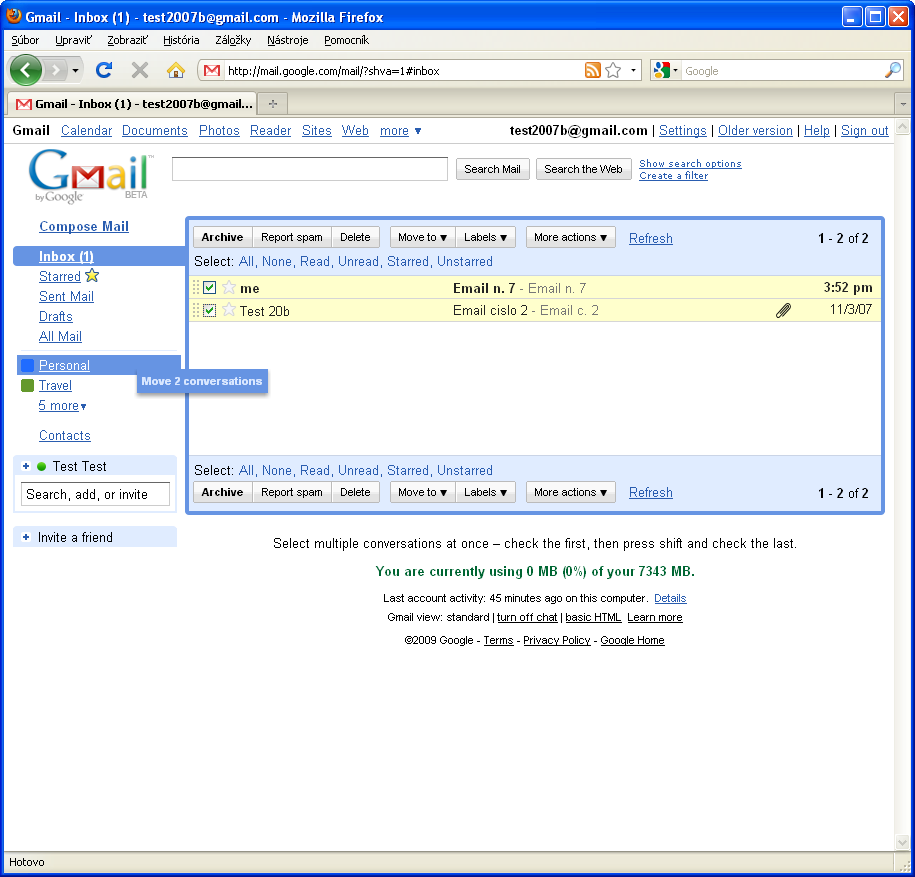Click the Gmail search input field

[x=310, y=169]
